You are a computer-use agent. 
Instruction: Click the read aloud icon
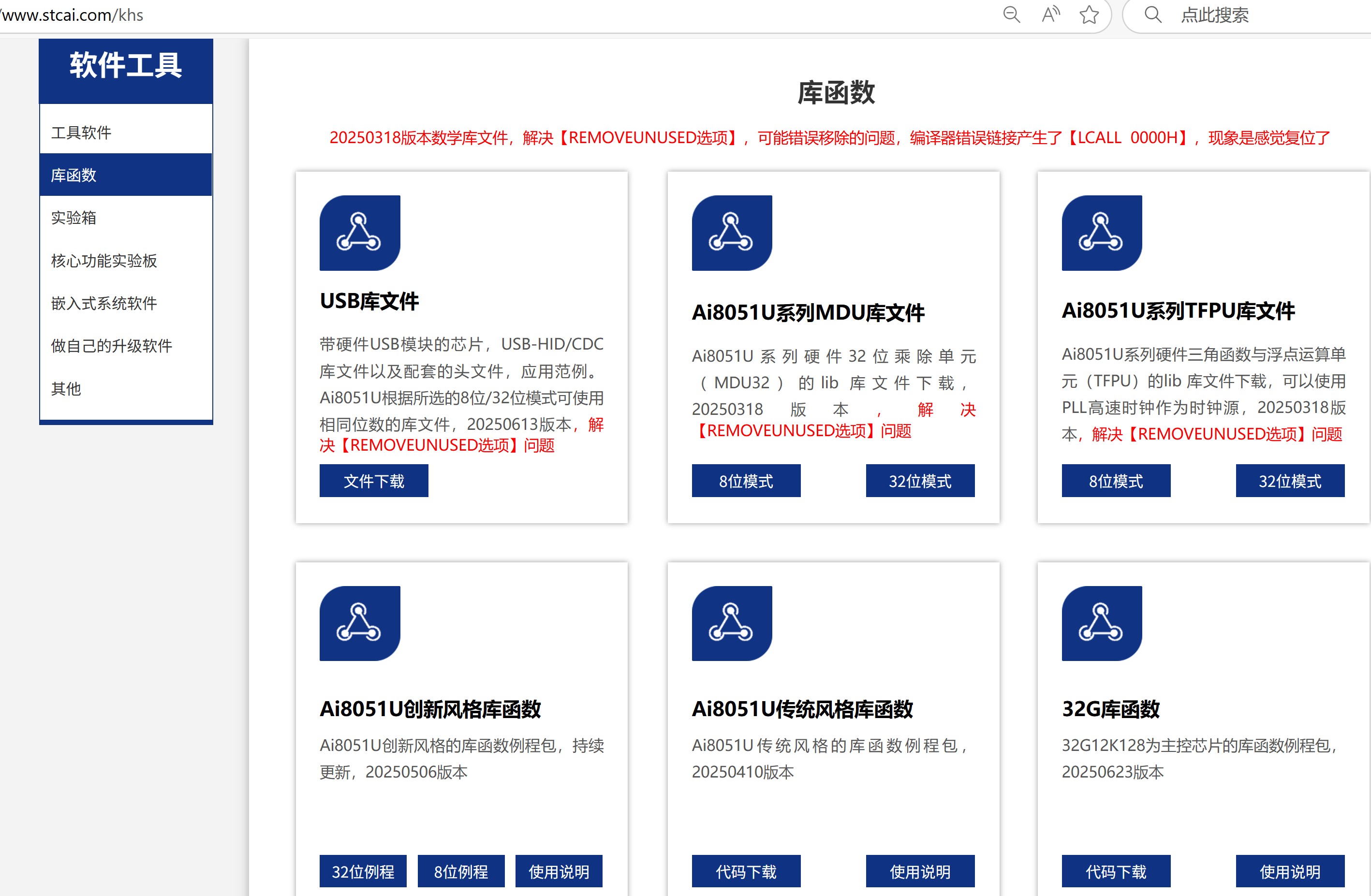tap(1051, 15)
